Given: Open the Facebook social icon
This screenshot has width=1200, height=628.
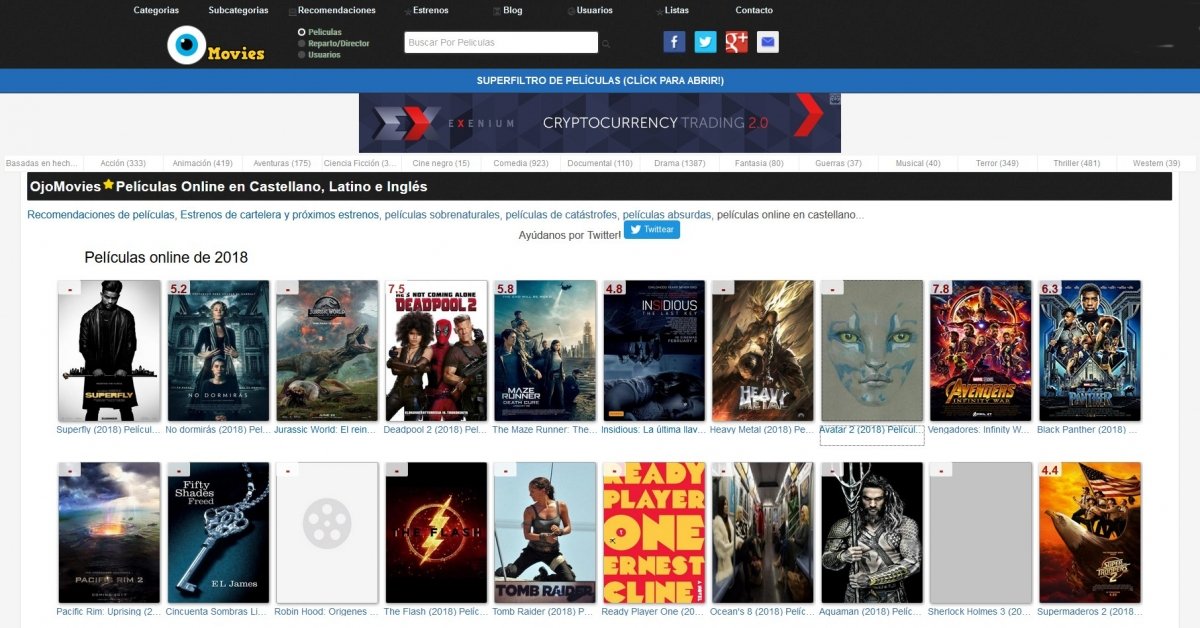Looking at the screenshot, I should 674,42.
